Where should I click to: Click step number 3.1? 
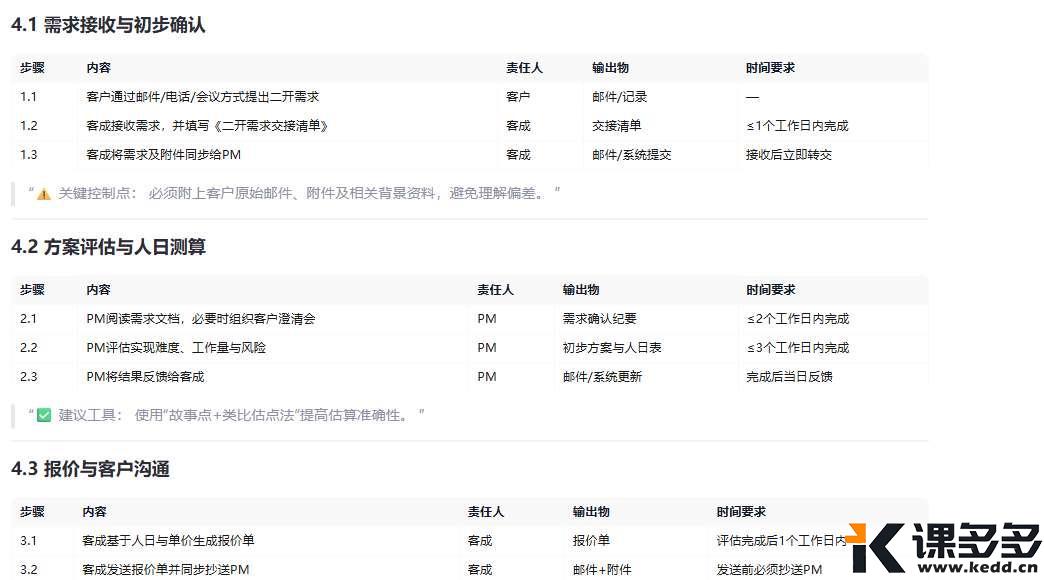pyautogui.click(x=29, y=540)
